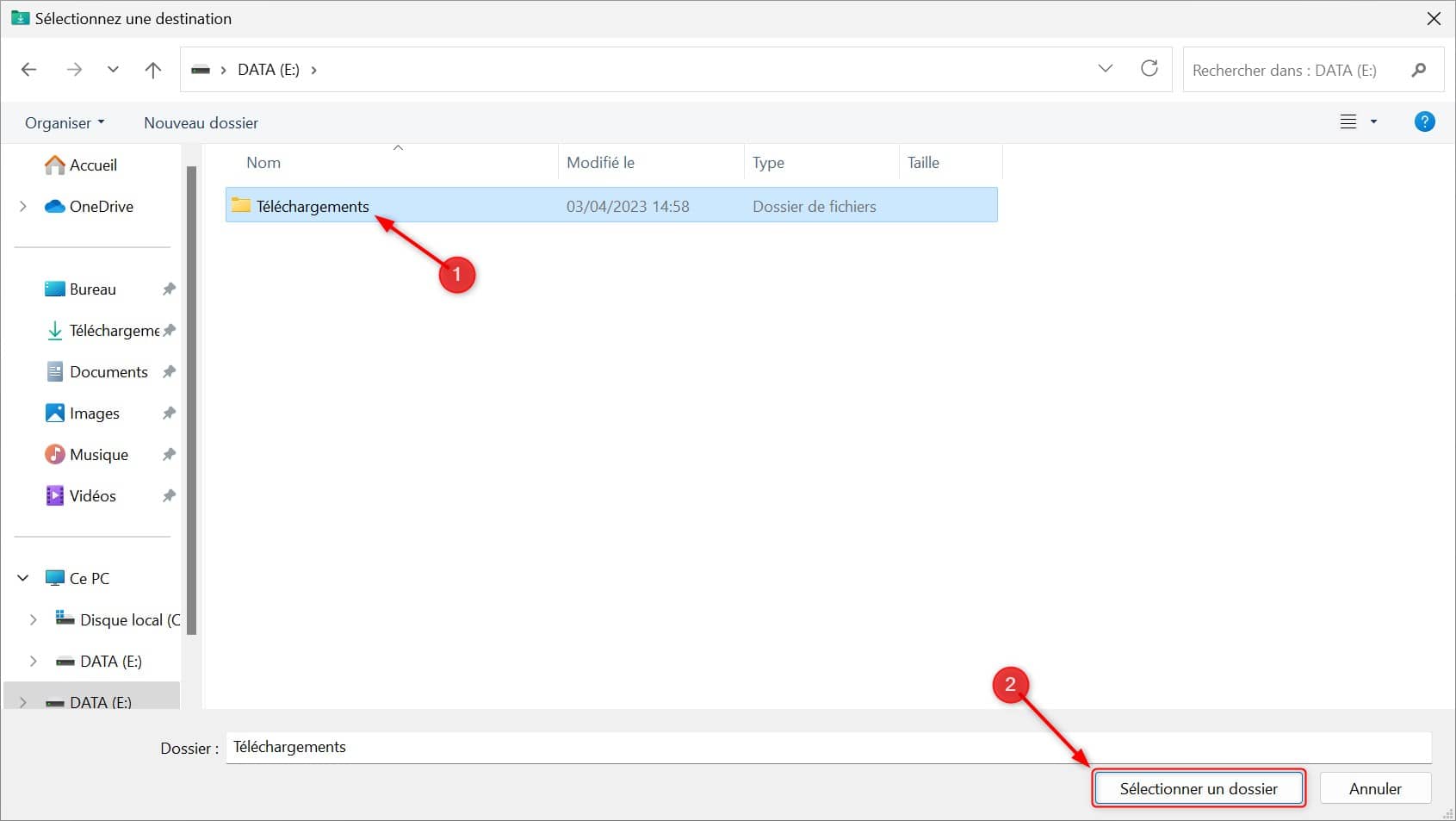Click the Dossier name input field
This screenshot has height=821, width=1456.
(828, 747)
